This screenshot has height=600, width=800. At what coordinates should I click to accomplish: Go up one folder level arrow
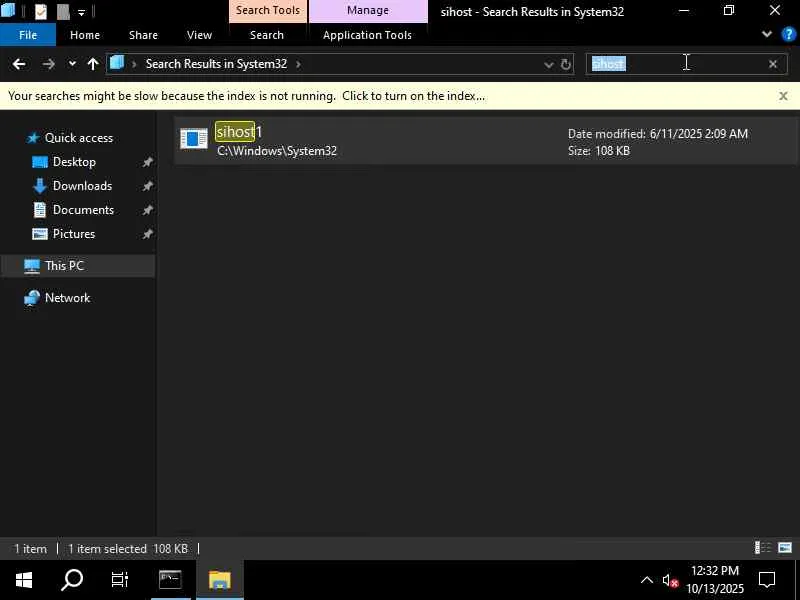tap(92, 64)
